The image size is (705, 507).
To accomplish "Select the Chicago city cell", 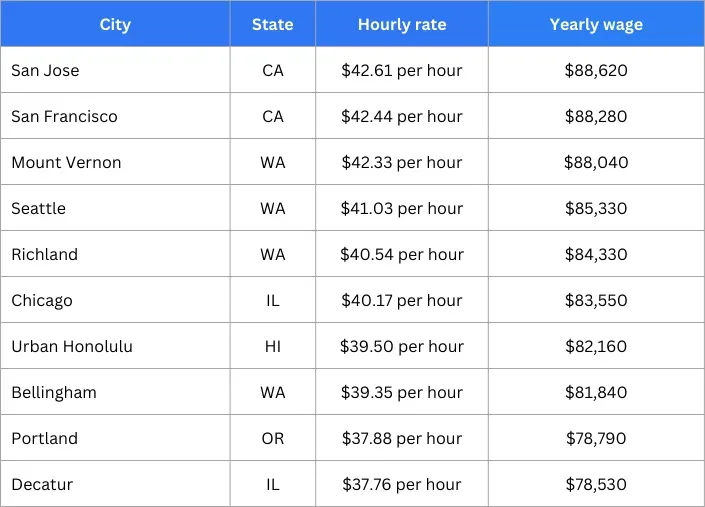I will [42, 301].
